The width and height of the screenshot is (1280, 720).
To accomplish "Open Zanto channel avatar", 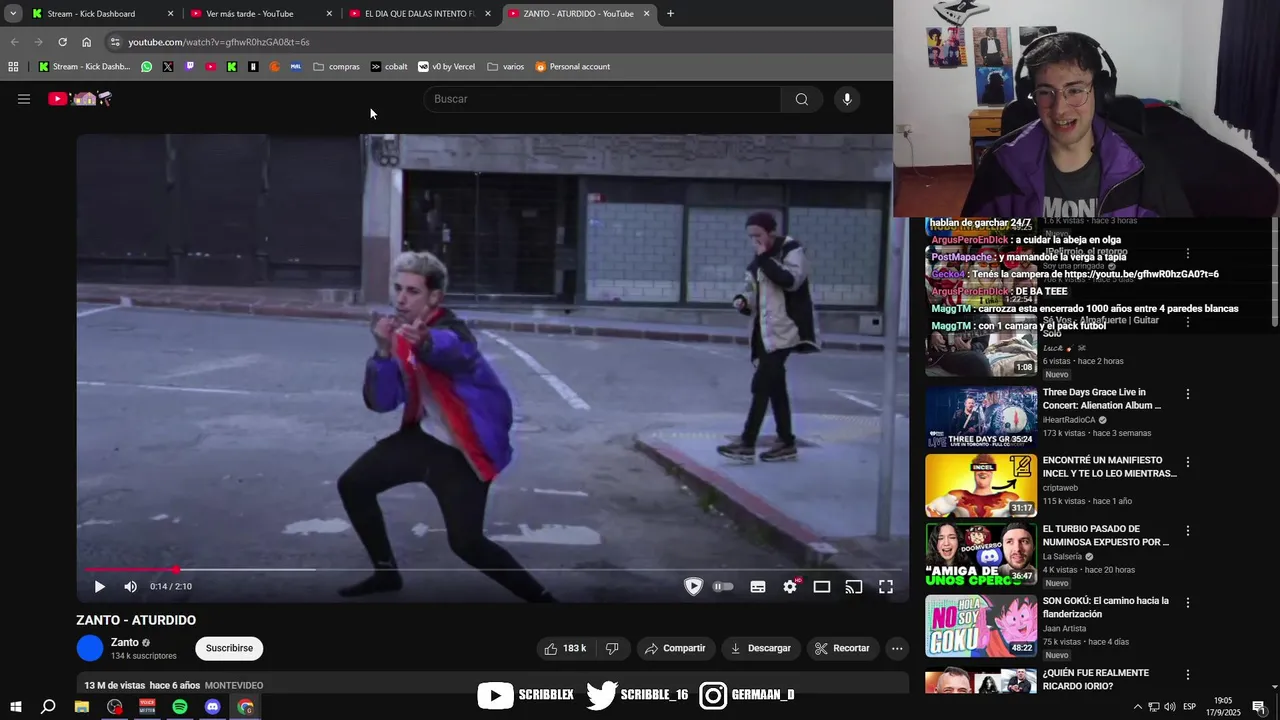I will click(x=90, y=648).
